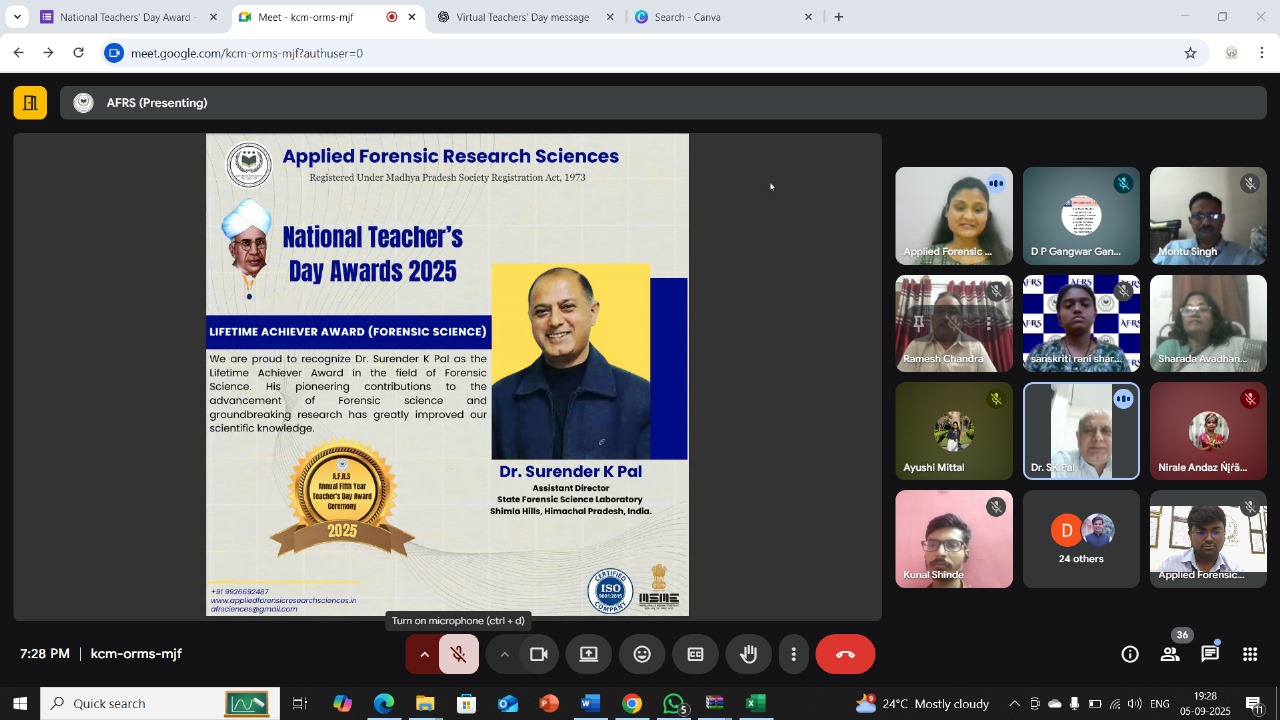Screen dimensions: 1280x720
Task: Open the Chrome three-dot menu
Action: [x=1262, y=53]
